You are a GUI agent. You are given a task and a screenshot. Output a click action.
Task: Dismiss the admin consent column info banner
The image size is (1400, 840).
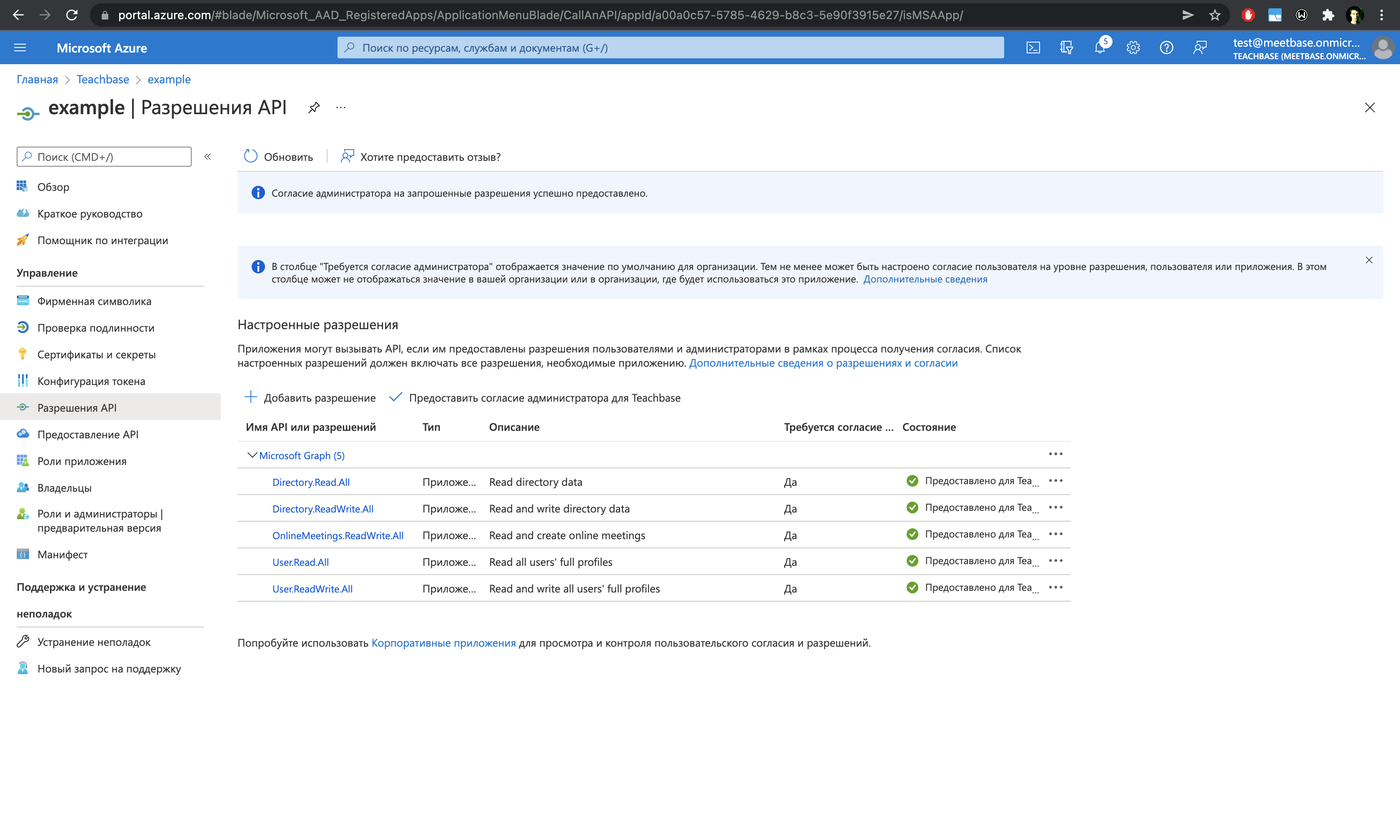pyautogui.click(x=1369, y=260)
